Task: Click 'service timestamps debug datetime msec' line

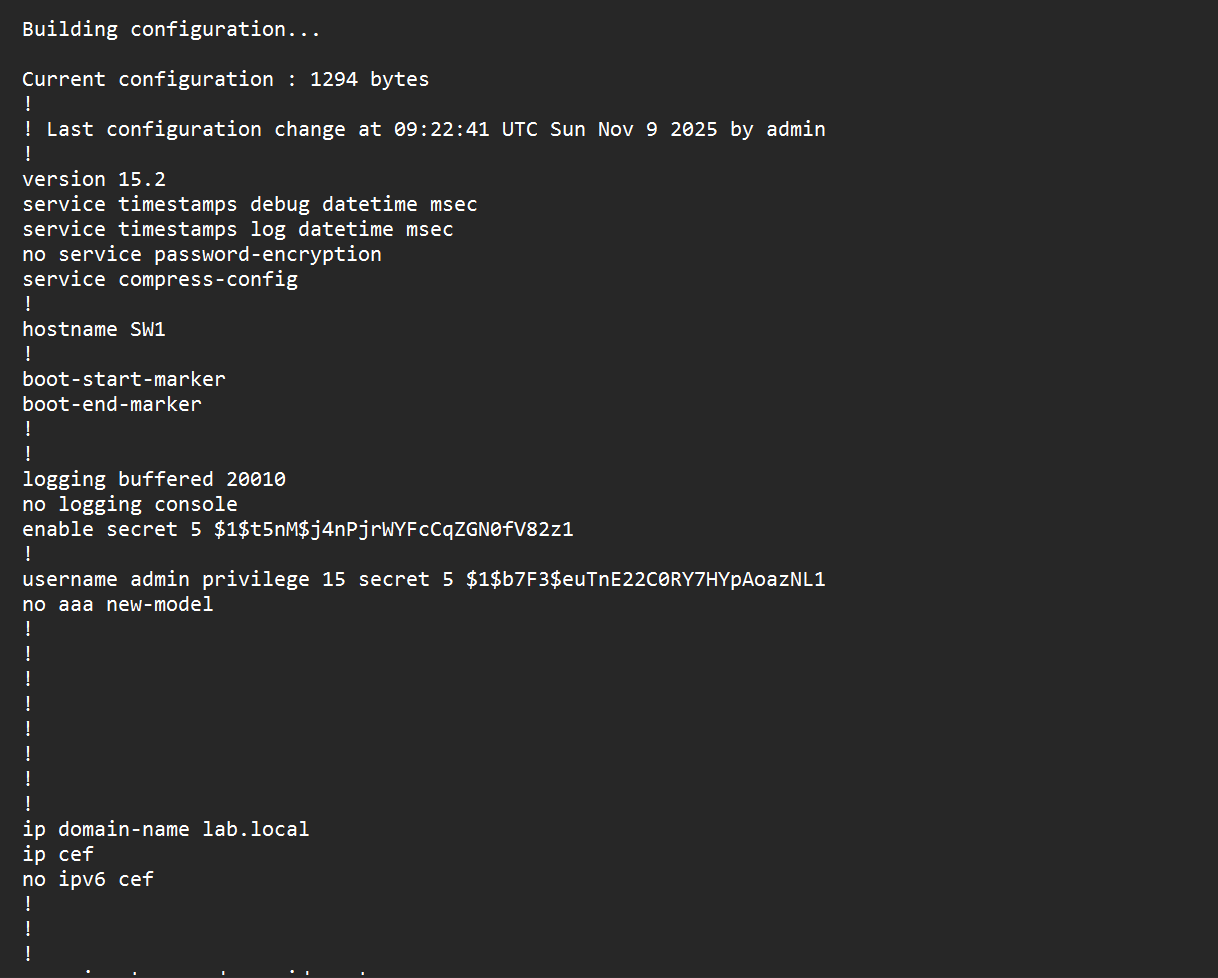Action: click(249, 204)
